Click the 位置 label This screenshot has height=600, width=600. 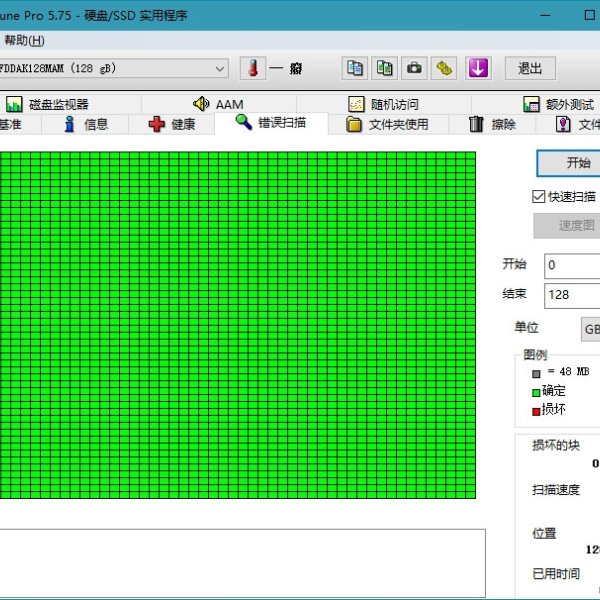(x=544, y=533)
